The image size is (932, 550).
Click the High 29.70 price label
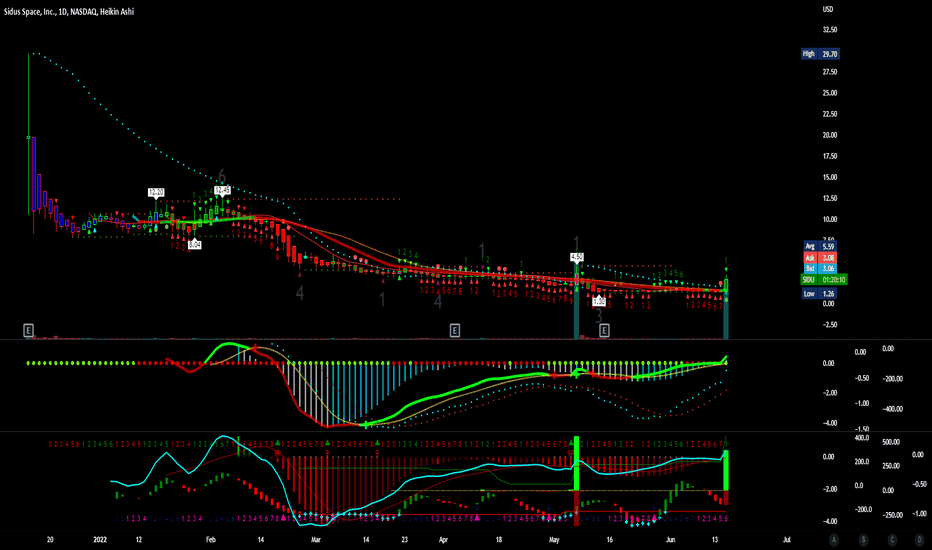pos(820,54)
